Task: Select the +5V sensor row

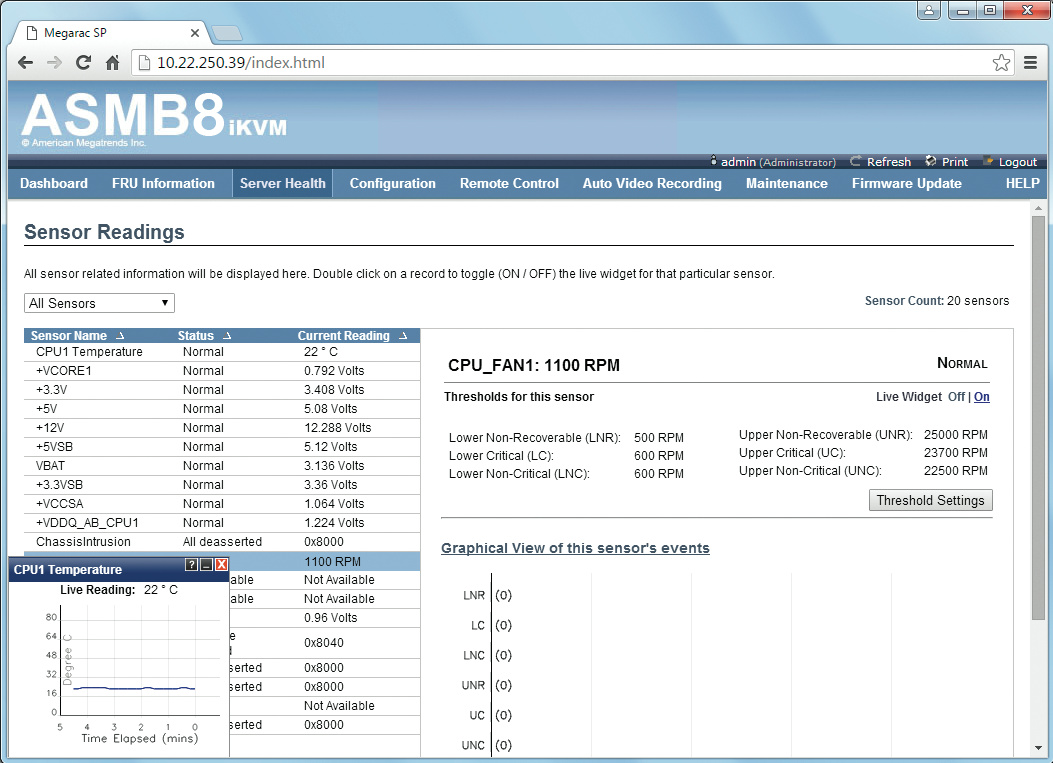Action: pyautogui.click(x=222, y=408)
